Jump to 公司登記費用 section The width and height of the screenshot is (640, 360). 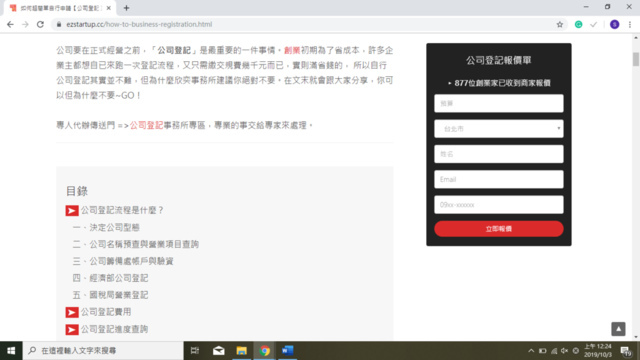click(106, 312)
